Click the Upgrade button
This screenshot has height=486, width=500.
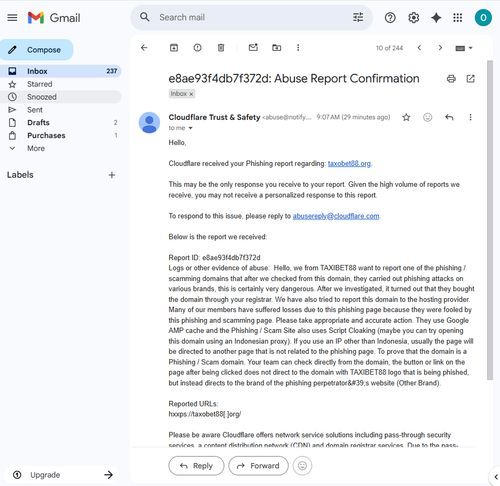point(62,475)
